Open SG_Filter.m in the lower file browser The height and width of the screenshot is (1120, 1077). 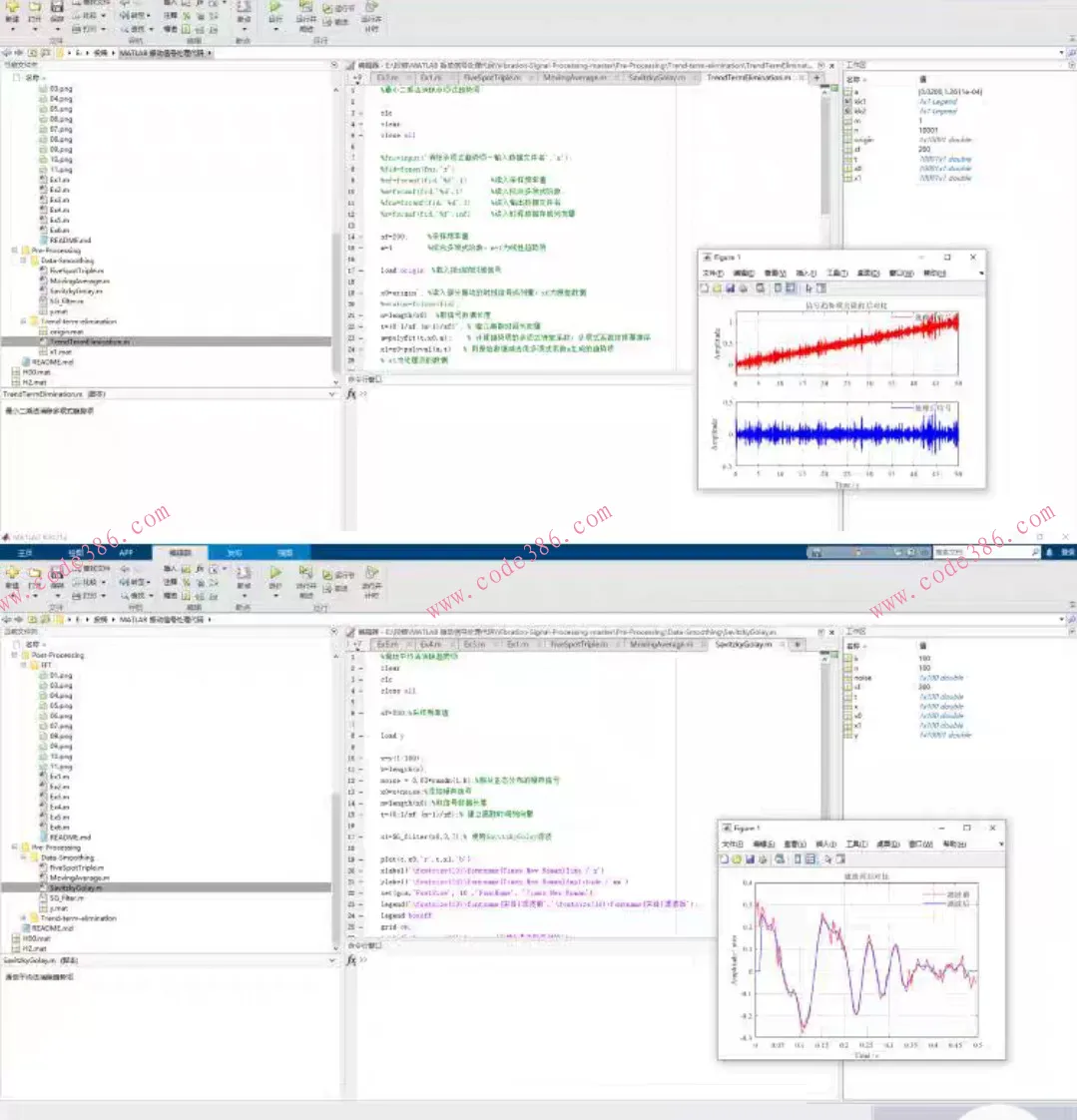(x=62, y=898)
